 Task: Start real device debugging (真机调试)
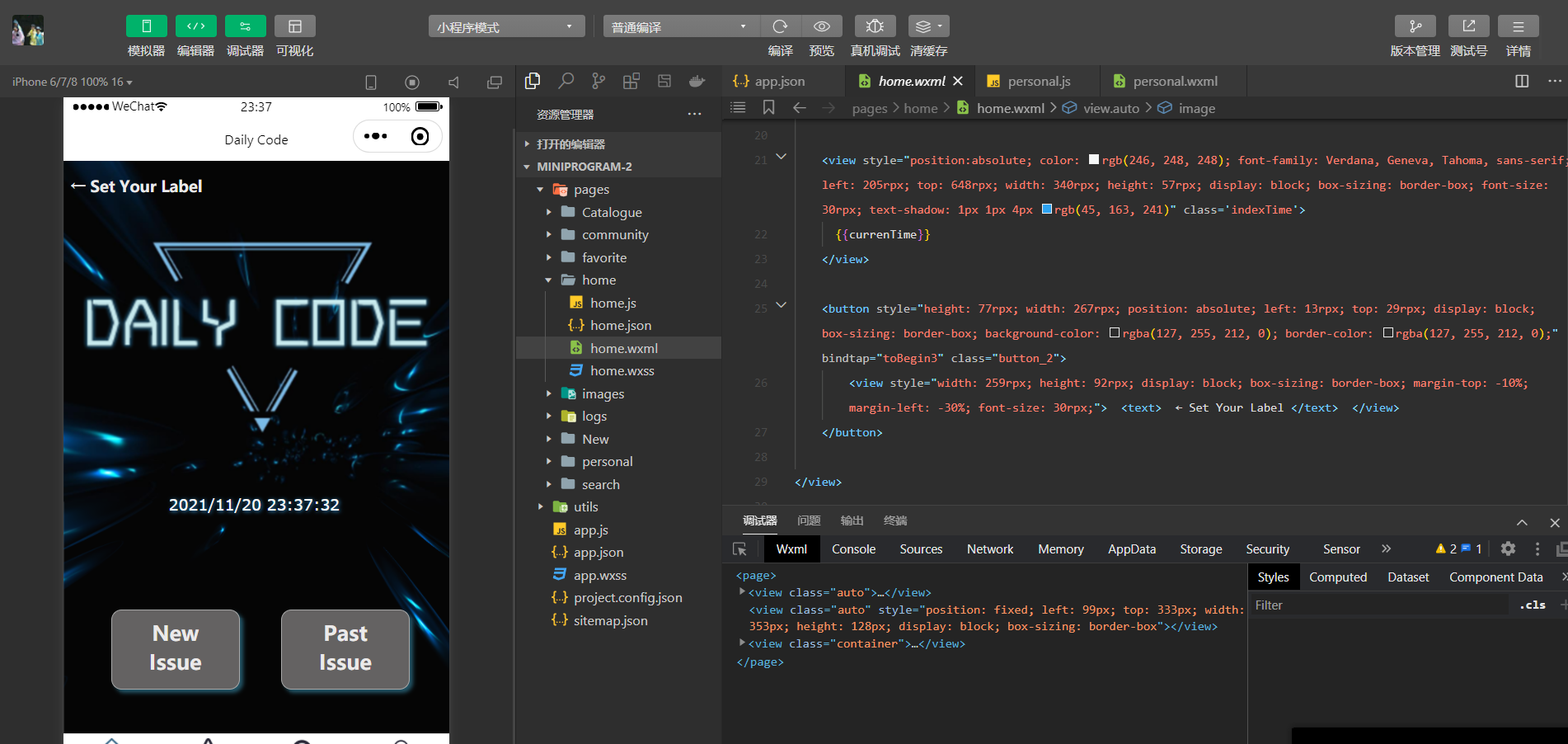coord(876,26)
